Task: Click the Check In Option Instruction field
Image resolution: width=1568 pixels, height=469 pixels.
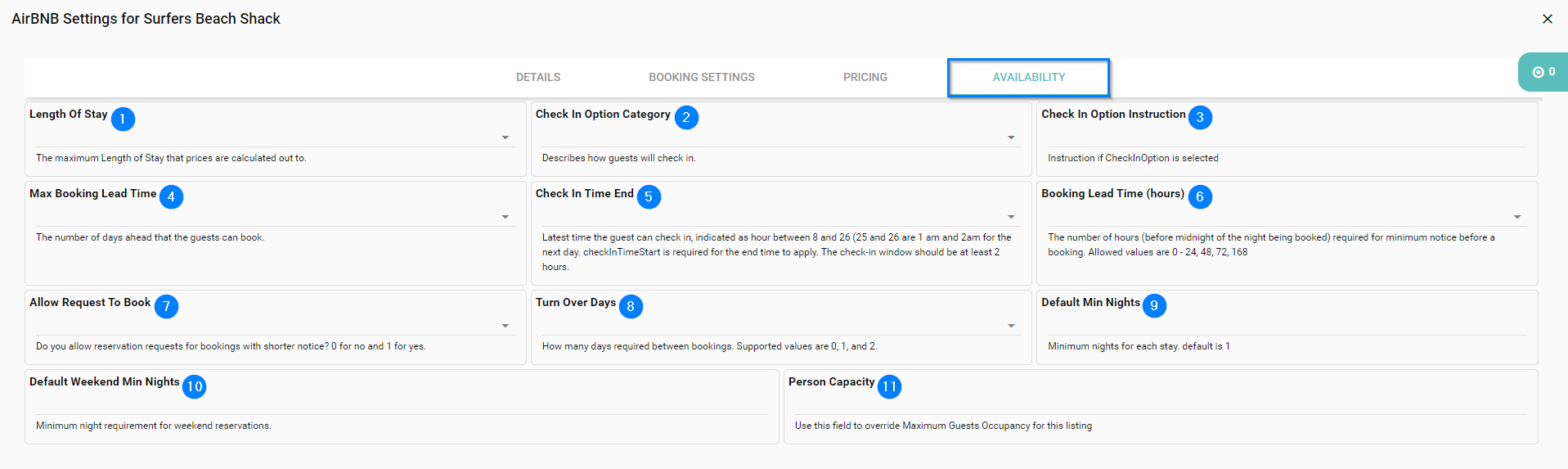Action: coord(1286,138)
